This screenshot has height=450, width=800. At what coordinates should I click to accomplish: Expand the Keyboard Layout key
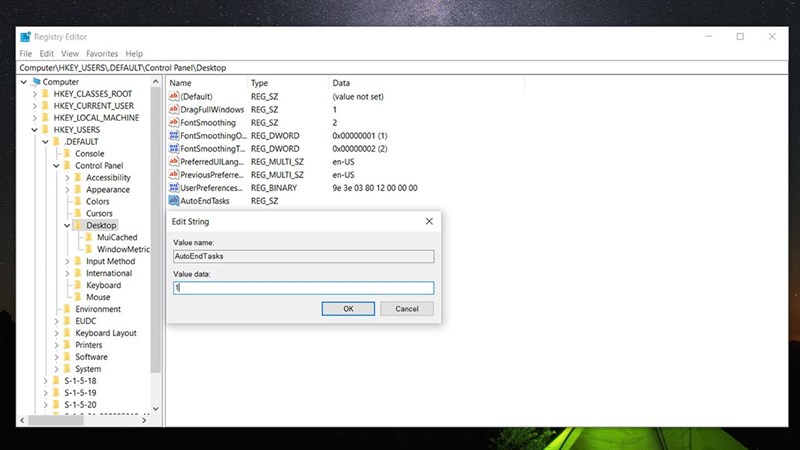[56, 333]
